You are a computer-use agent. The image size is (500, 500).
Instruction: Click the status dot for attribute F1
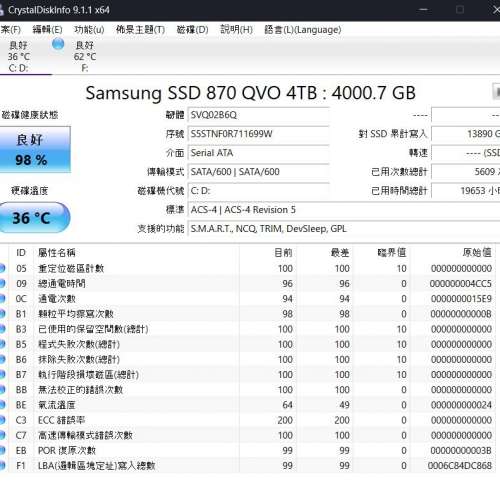[2, 465]
